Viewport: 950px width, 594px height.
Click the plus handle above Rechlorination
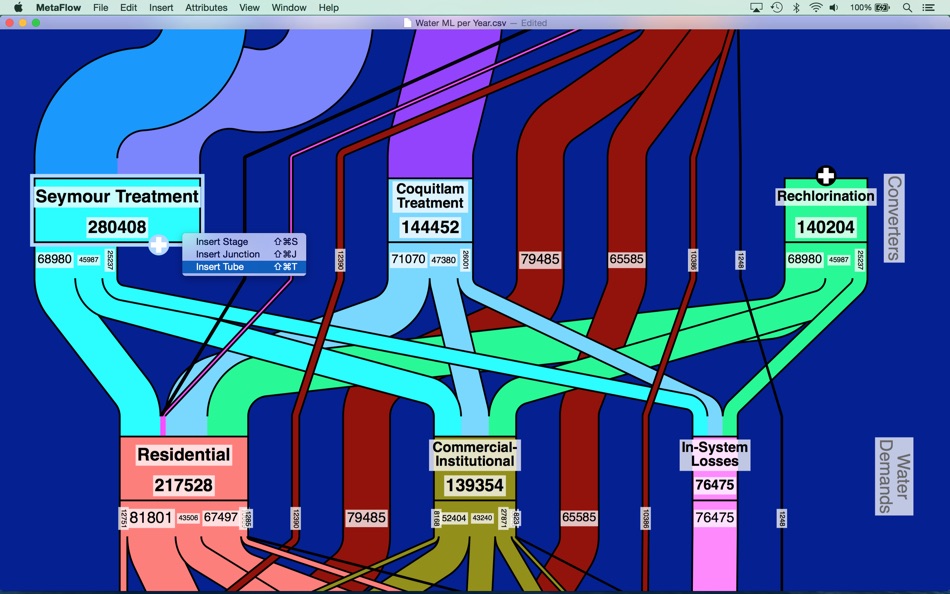click(x=825, y=176)
